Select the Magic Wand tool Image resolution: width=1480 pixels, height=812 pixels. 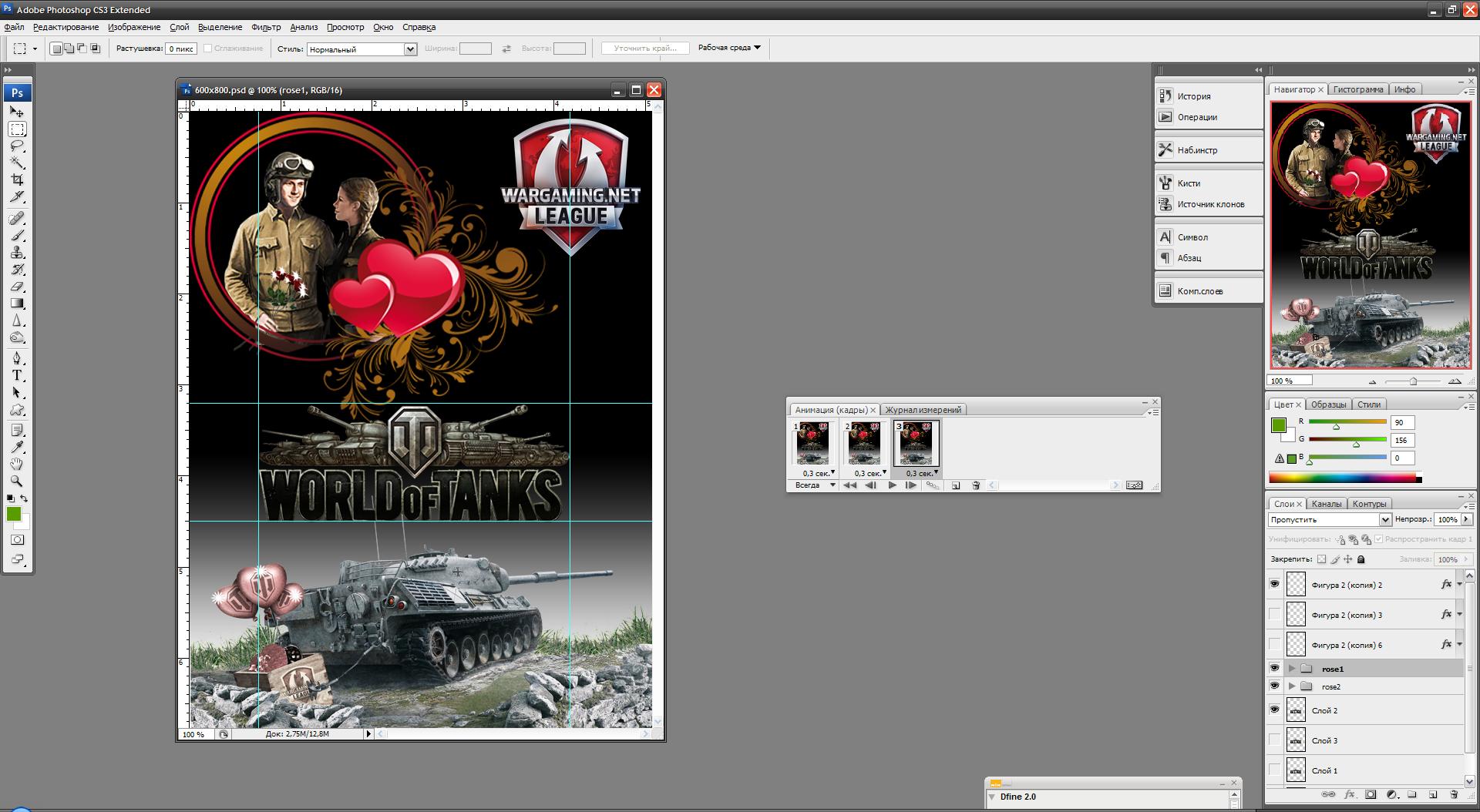(x=17, y=163)
